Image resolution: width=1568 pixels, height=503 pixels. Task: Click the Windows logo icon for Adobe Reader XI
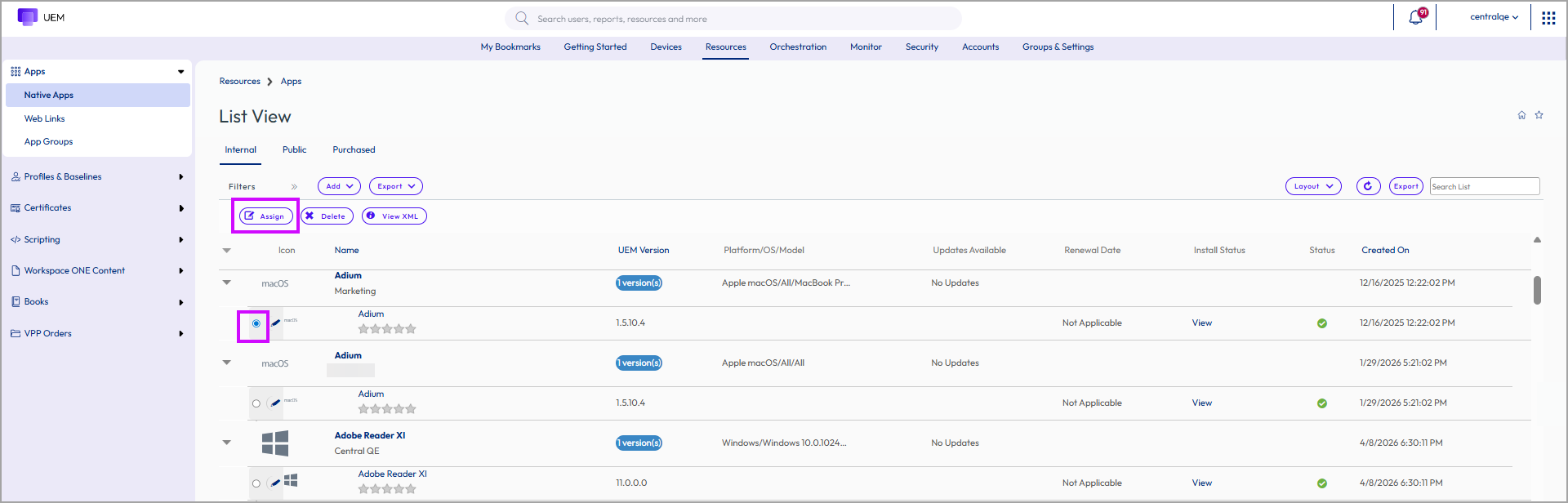(x=275, y=443)
